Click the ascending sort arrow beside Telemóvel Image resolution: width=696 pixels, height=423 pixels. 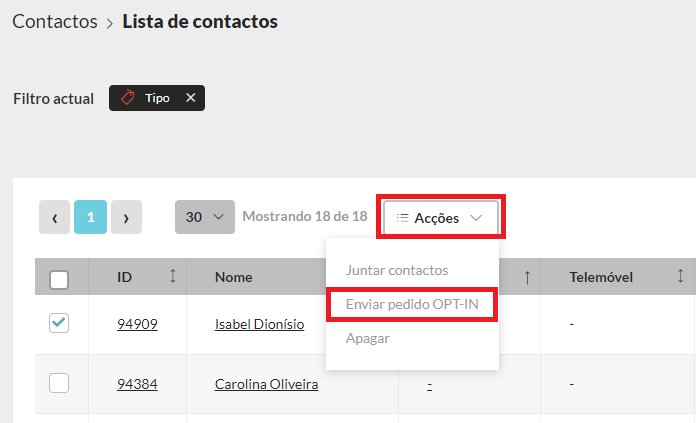coord(527,277)
